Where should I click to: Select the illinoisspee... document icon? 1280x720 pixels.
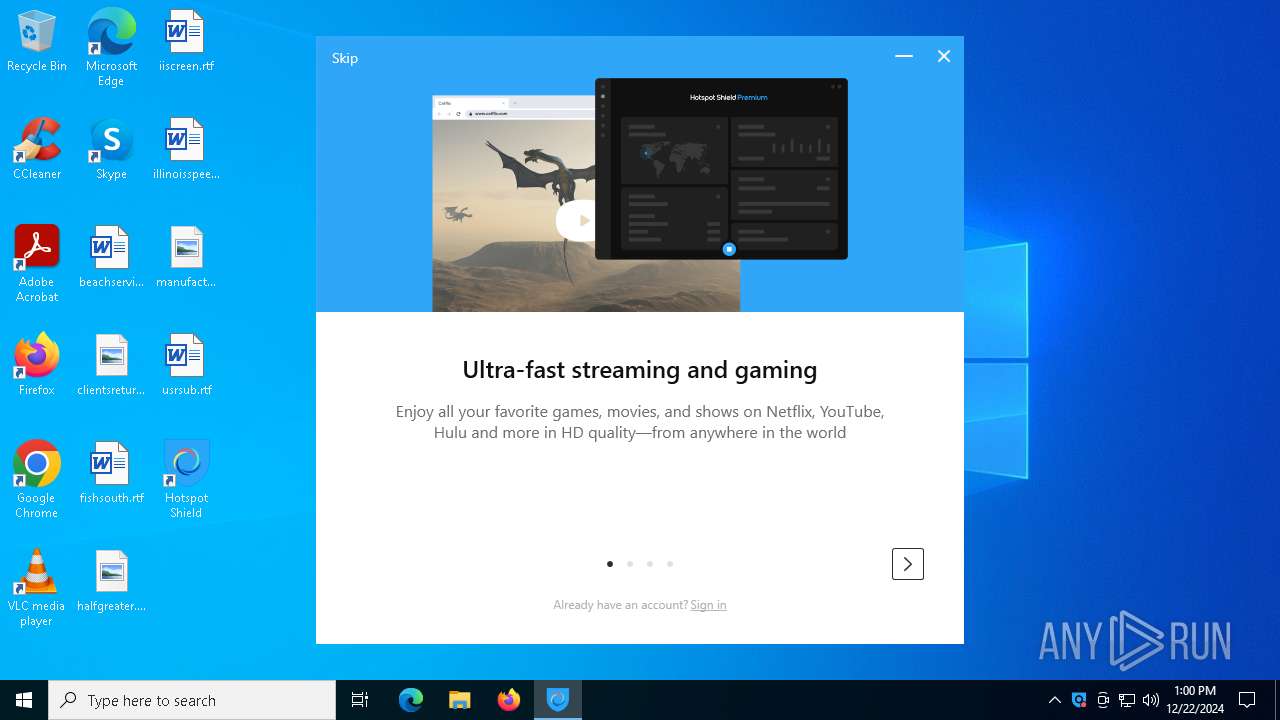pos(186,150)
